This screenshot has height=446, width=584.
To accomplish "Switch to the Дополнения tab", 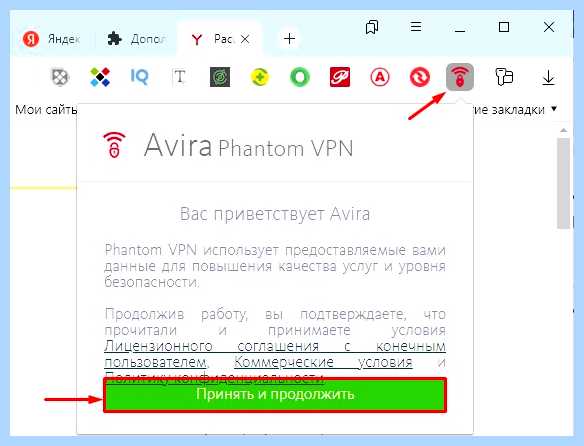I will click(x=136, y=39).
